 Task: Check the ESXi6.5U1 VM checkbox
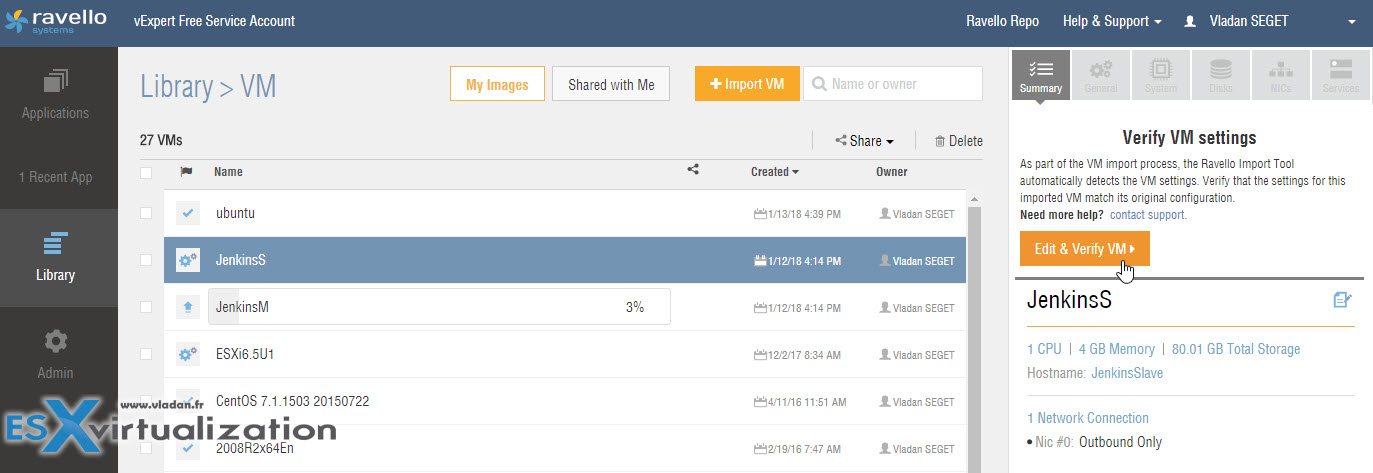146,354
